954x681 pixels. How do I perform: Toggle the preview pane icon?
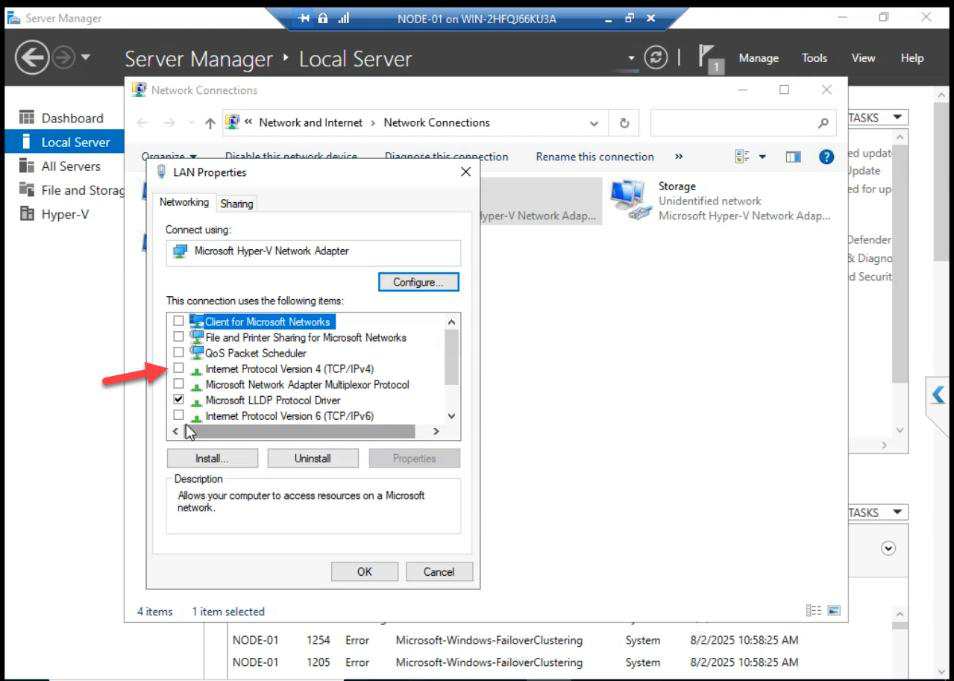click(x=793, y=157)
